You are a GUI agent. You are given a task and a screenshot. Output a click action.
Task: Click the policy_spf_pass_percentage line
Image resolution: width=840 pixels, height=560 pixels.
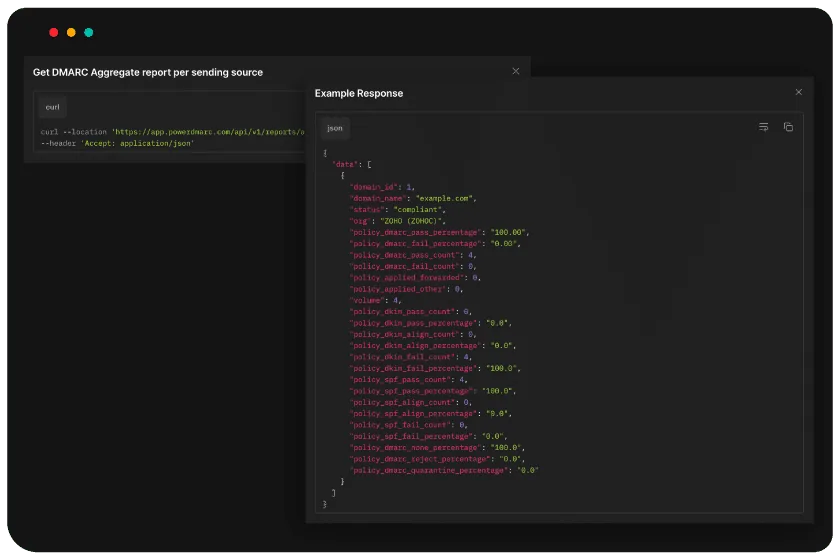point(433,391)
